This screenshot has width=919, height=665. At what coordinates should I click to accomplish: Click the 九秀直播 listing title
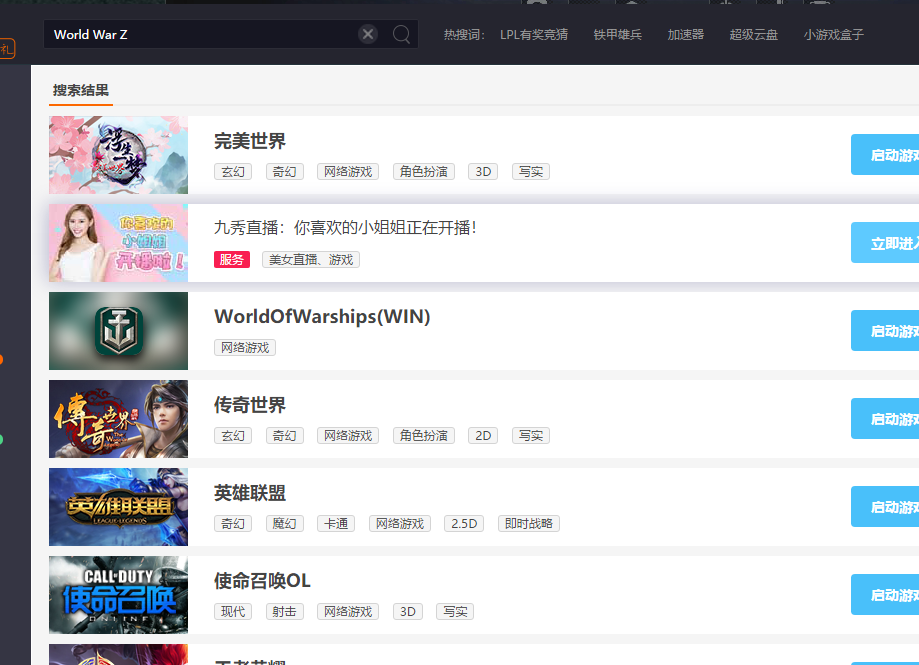tap(345, 227)
